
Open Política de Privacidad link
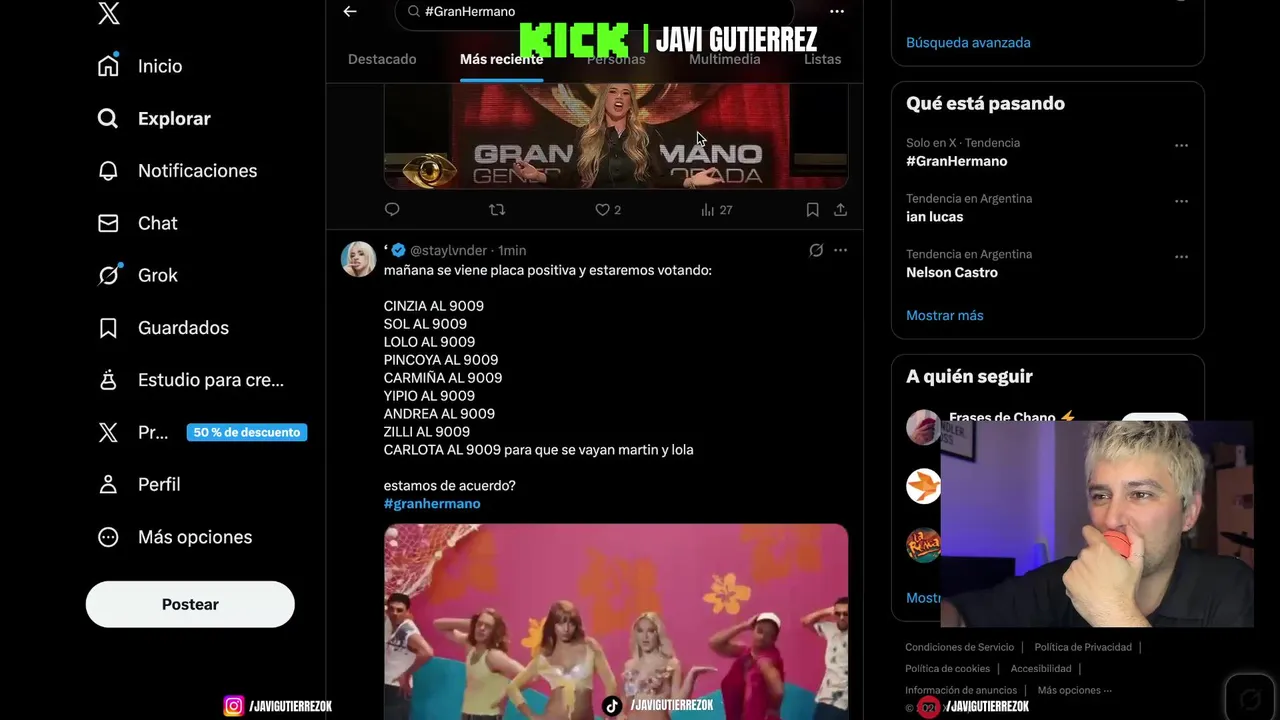click(x=1083, y=647)
